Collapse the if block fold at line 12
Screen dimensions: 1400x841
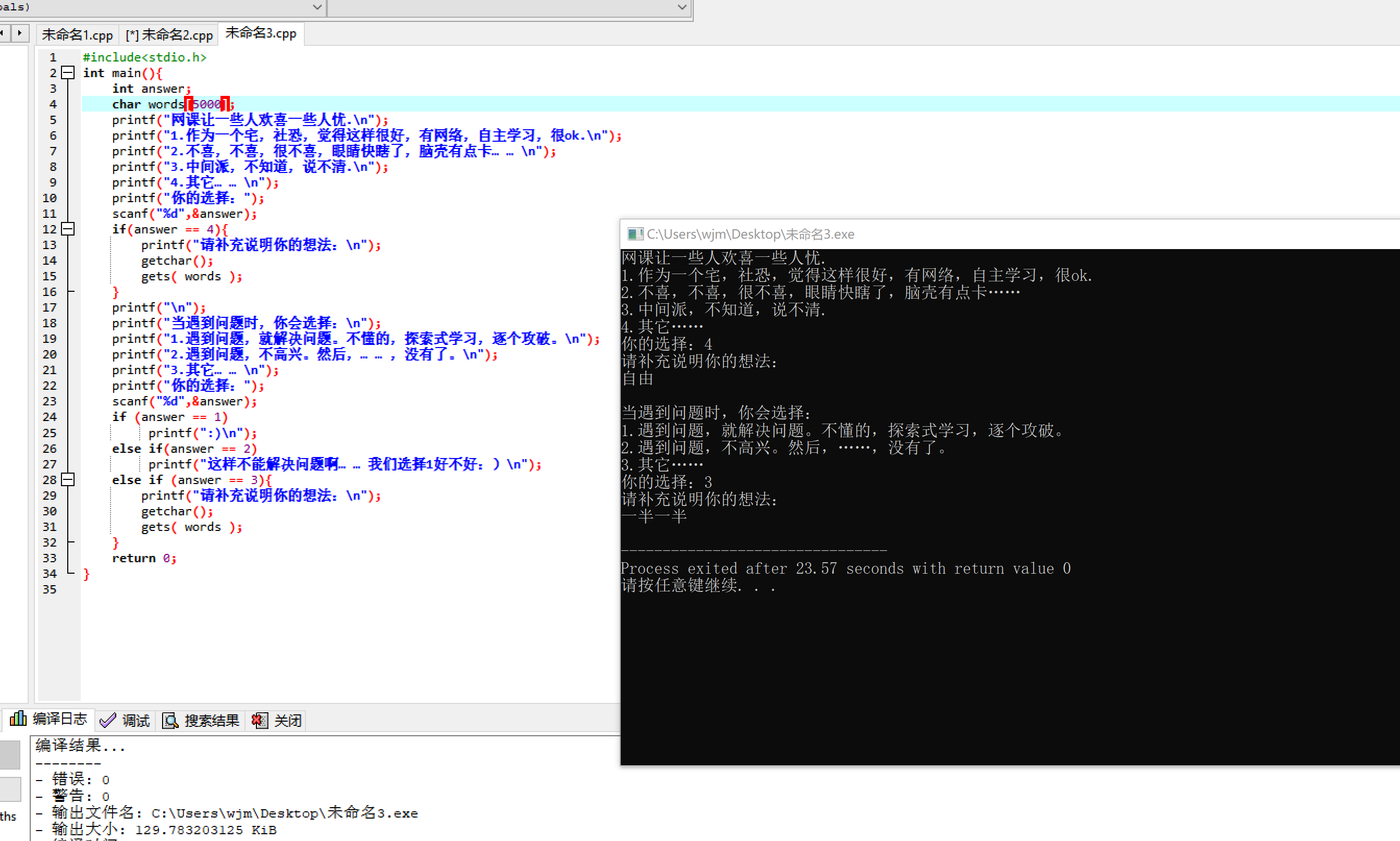click(x=68, y=229)
